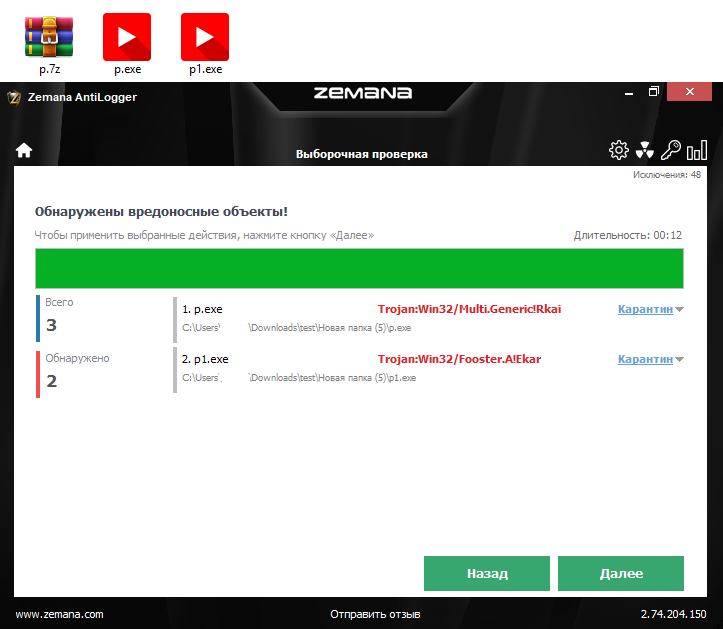The width and height of the screenshot is (723, 629).
Task: Click the file path ending in \p1.exe
Action: pos(299,378)
